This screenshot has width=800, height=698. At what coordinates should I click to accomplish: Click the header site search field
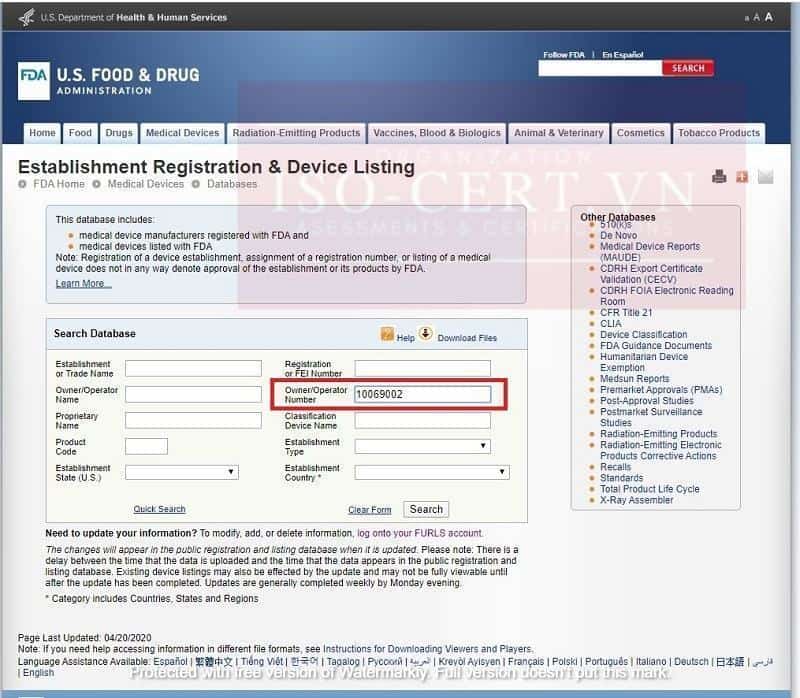pos(600,68)
